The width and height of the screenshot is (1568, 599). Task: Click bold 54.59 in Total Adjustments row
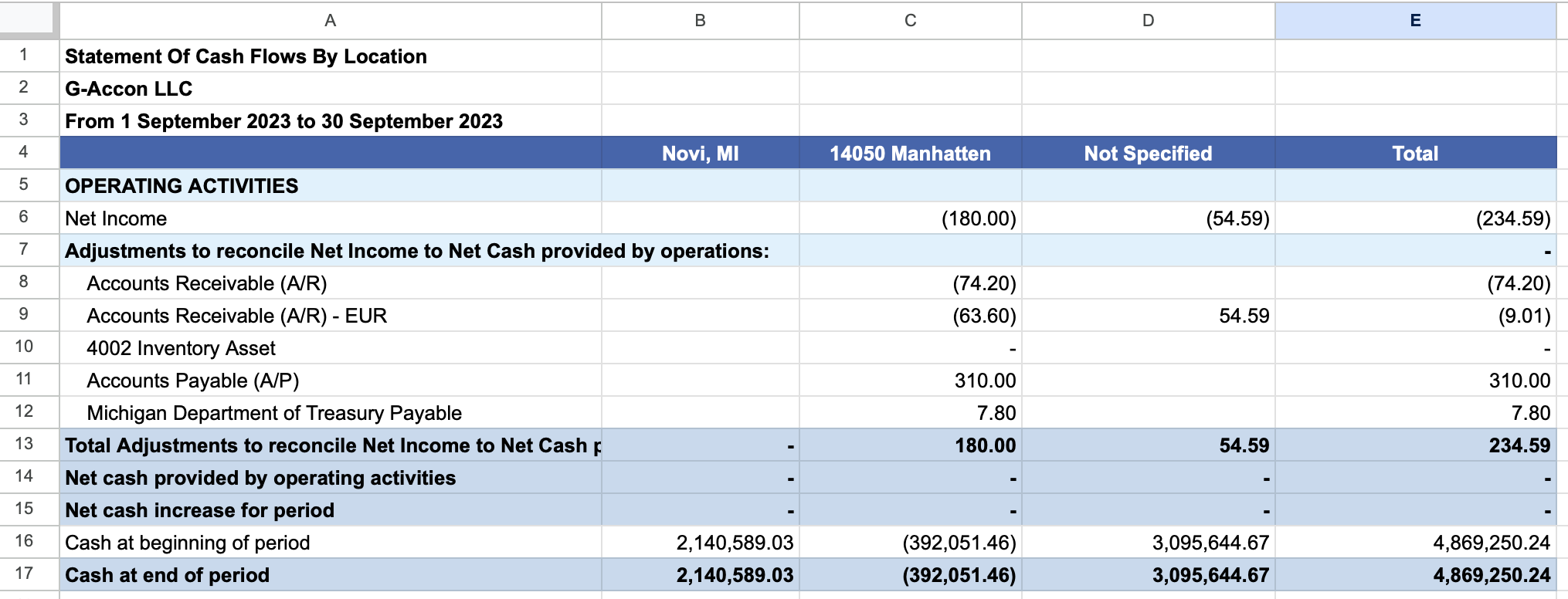[x=1149, y=445]
